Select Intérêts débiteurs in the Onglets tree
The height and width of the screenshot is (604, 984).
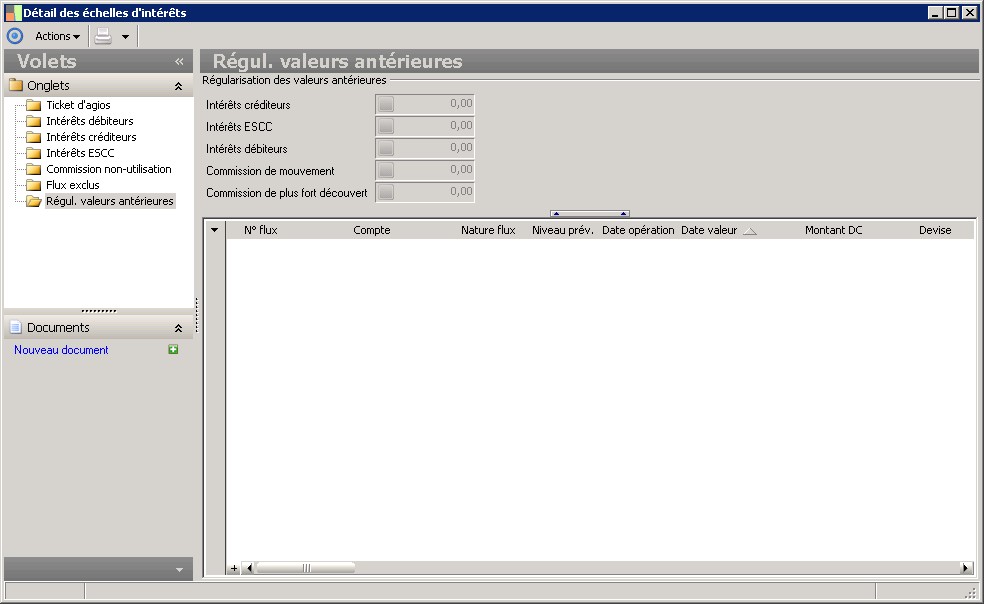[90, 121]
